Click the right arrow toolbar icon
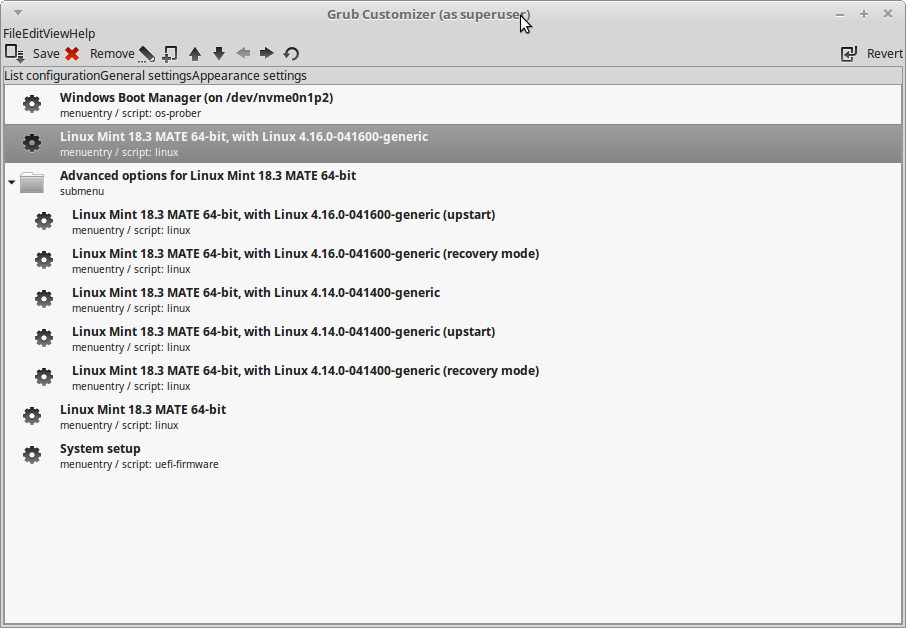This screenshot has height=628, width=906. 267,54
